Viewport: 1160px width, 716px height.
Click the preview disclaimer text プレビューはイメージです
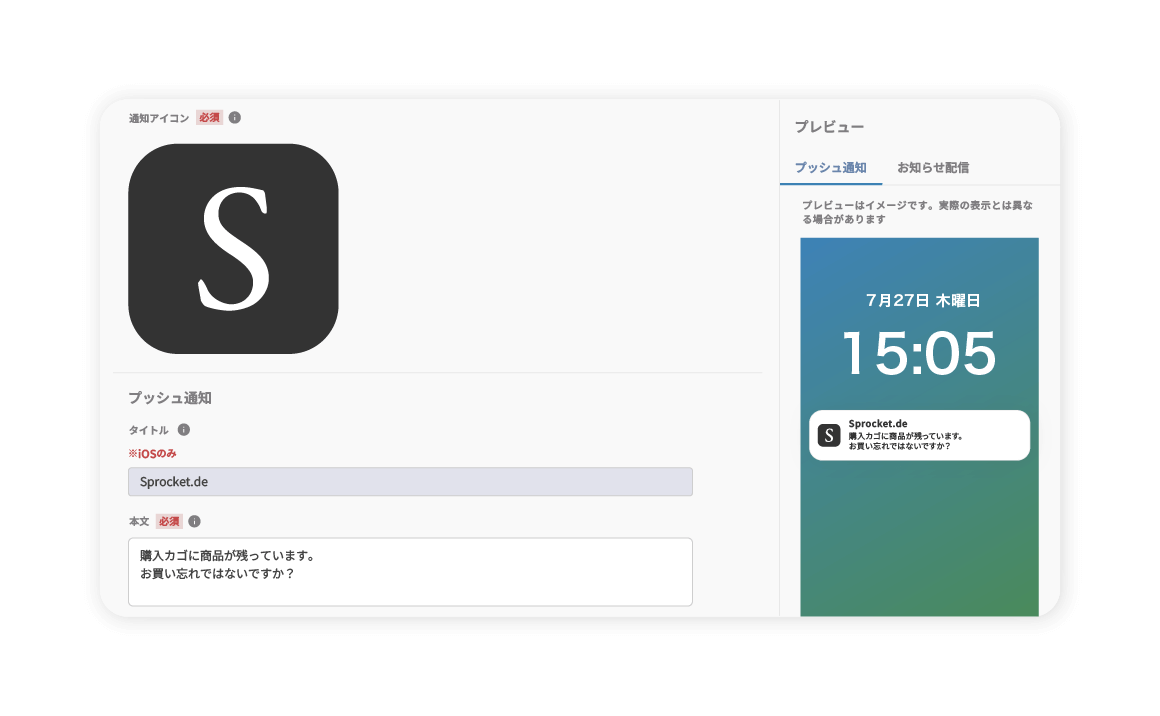pyautogui.click(x=917, y=212)
